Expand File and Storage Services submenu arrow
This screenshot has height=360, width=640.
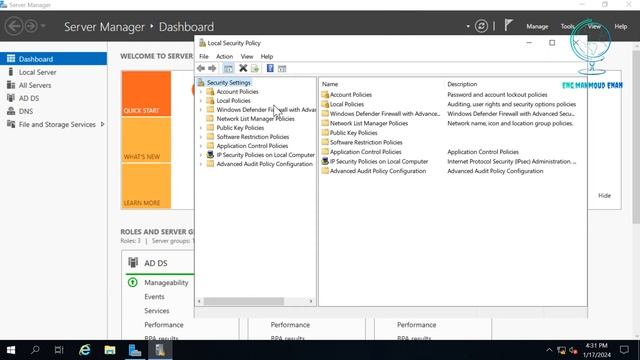point(102,124)
